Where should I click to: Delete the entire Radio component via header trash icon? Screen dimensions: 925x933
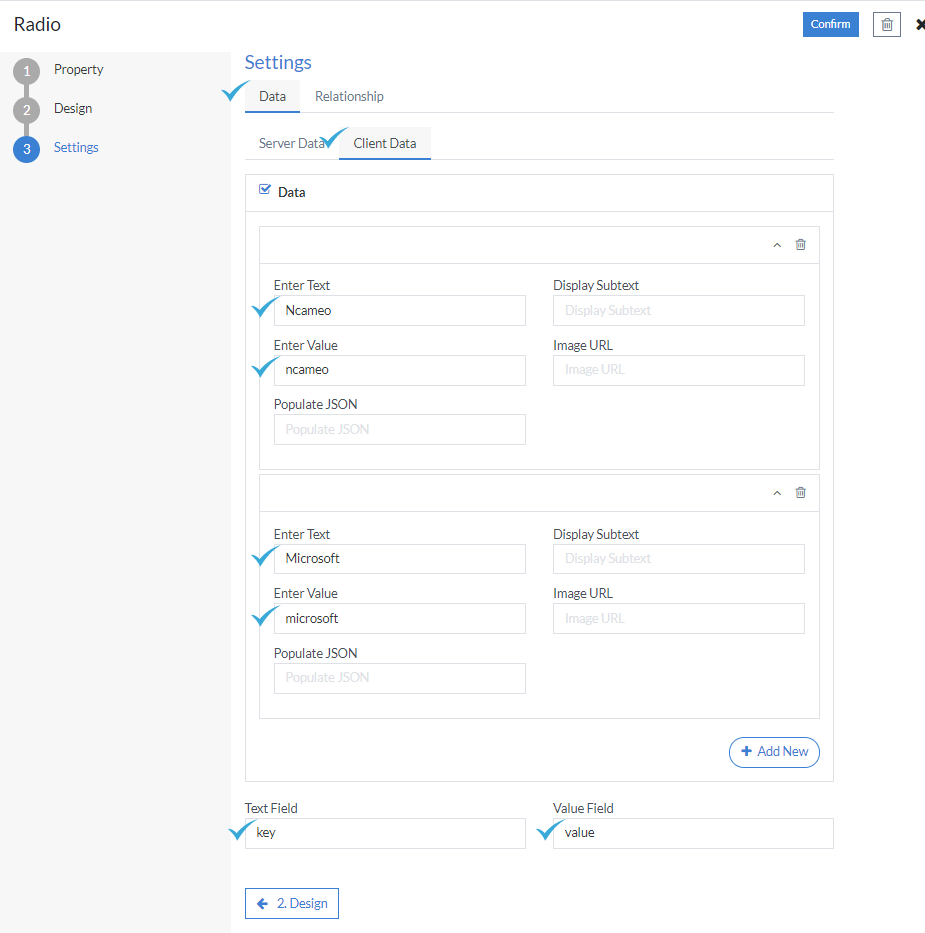pos(886,24)
